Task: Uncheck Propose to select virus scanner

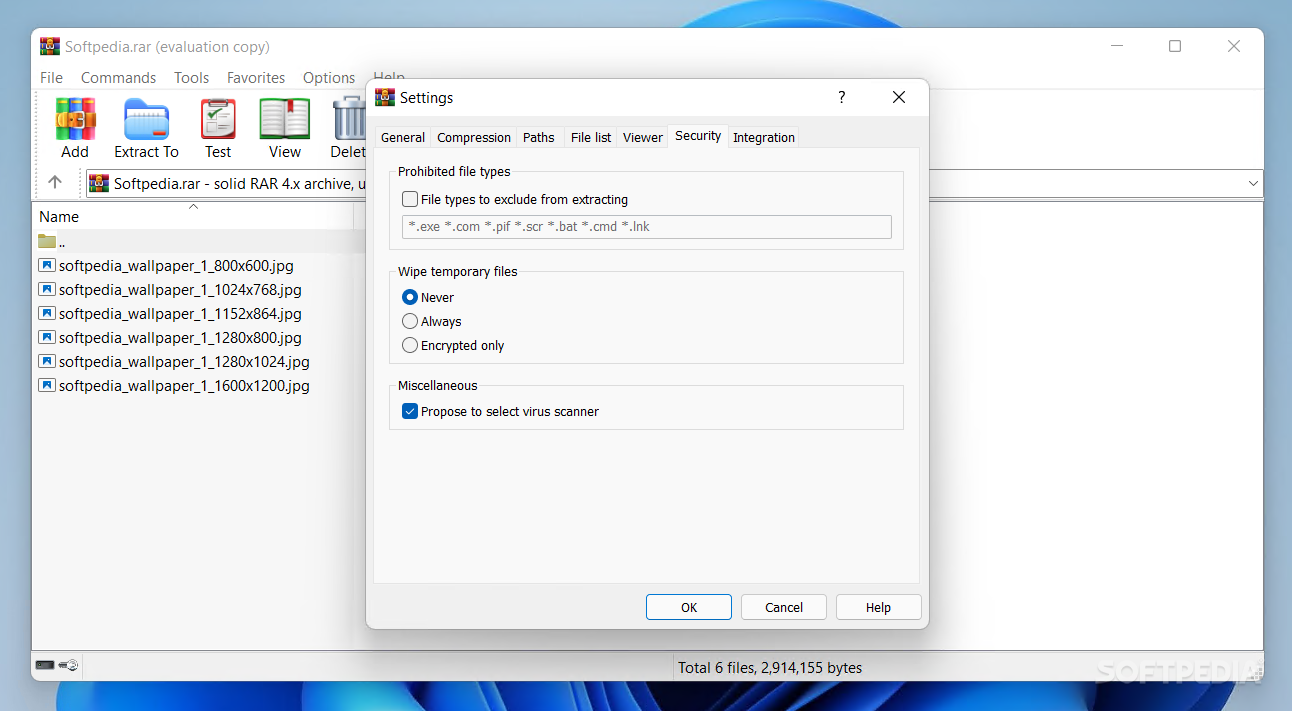Action: 410,411
